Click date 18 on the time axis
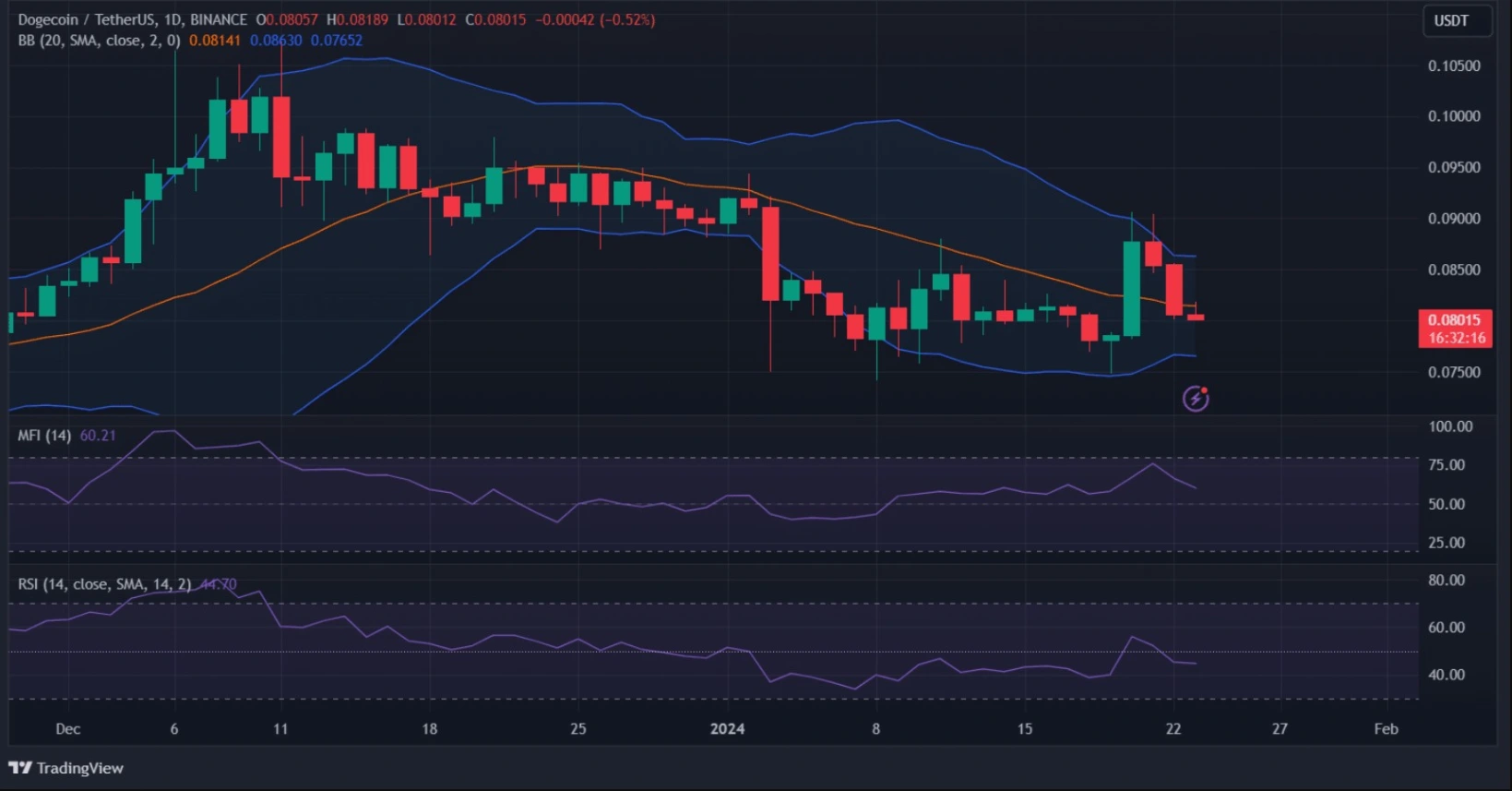 click(429, 729)
